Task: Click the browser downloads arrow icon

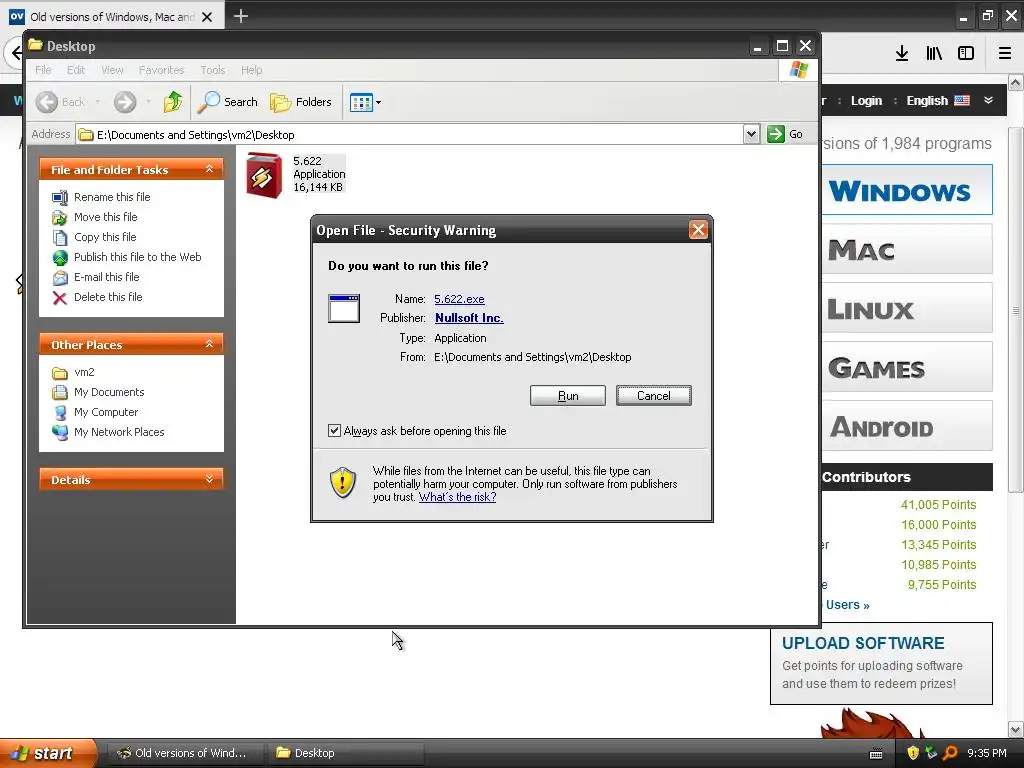Action: [902, 54]
